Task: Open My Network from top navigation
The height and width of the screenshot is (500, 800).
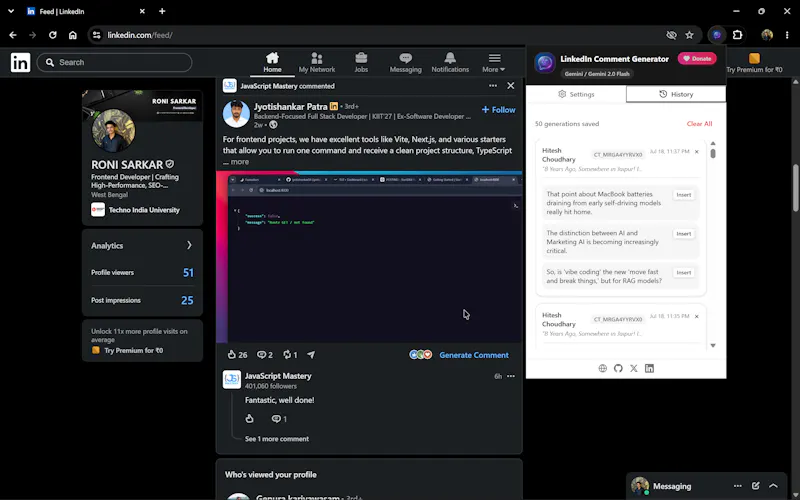Action: pos(317,62)
